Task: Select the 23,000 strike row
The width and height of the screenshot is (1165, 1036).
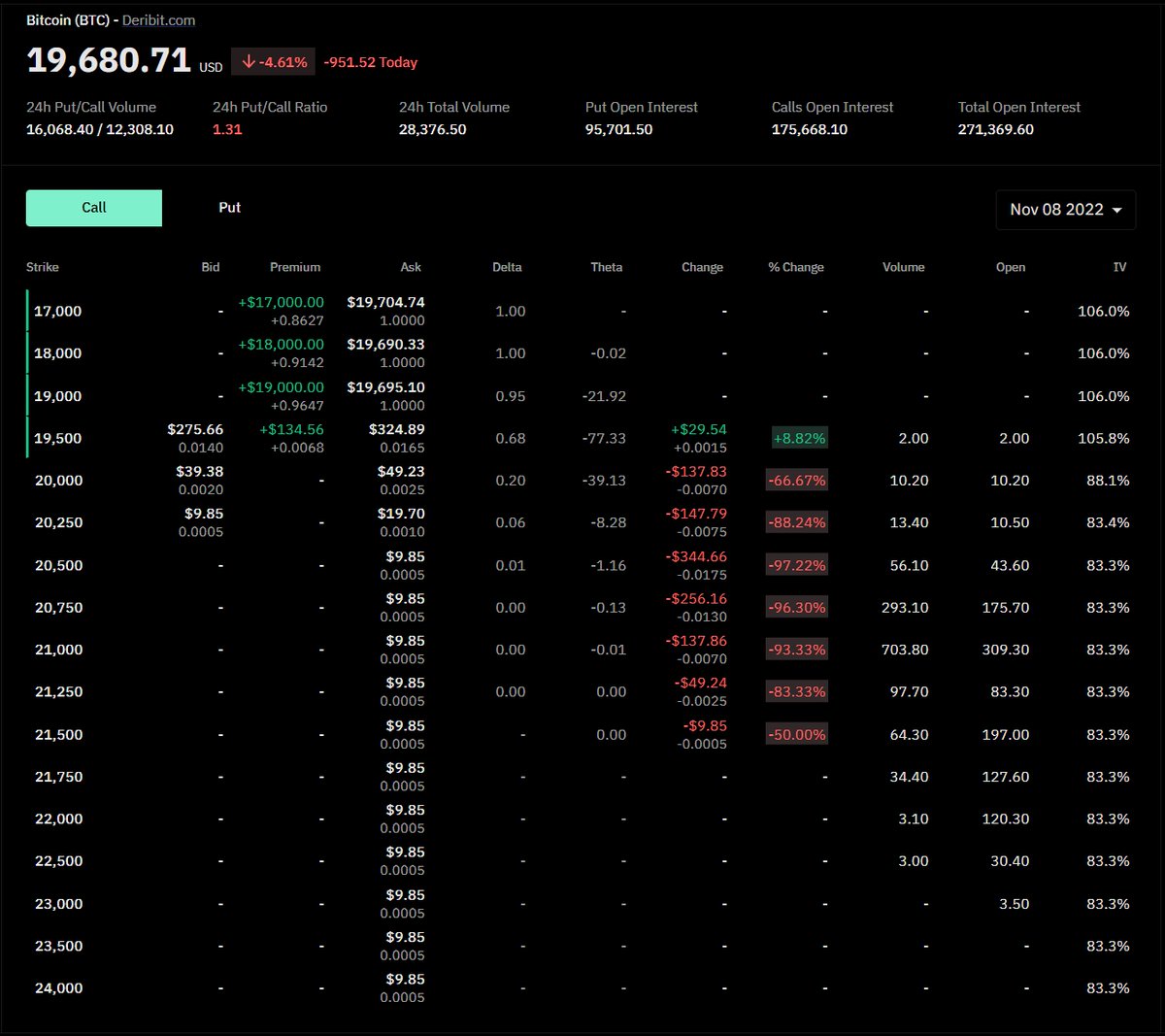Action: click(x=581, y=904)
